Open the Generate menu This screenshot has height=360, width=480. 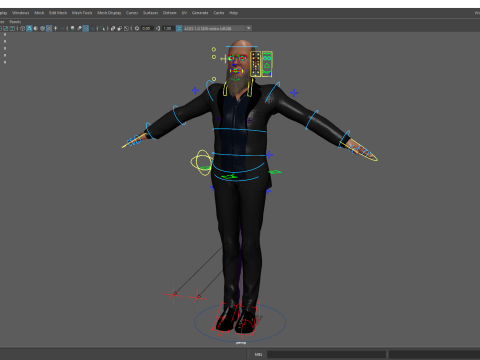[200, 13]
